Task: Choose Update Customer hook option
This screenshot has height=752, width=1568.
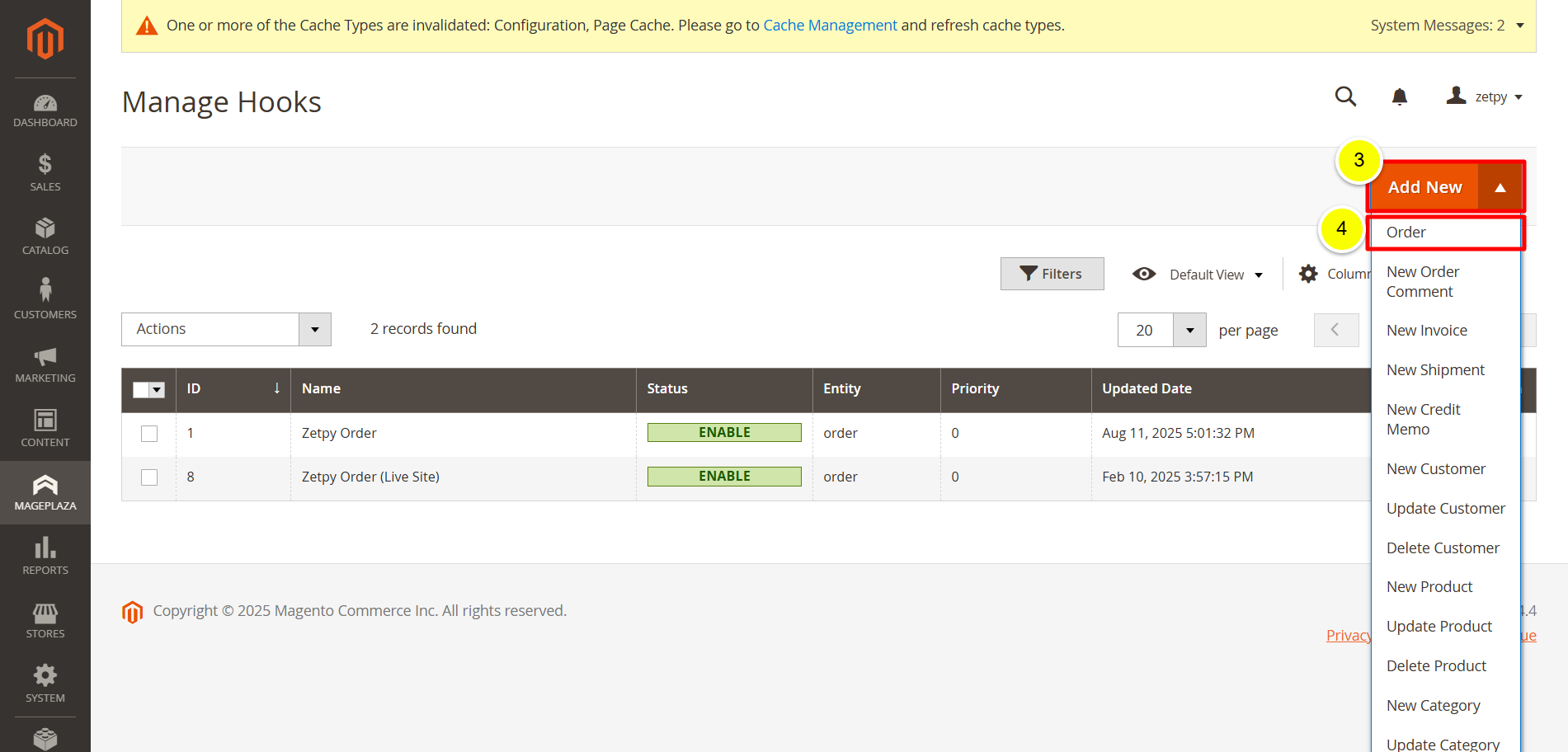Action: click(x=1445, y=509)
